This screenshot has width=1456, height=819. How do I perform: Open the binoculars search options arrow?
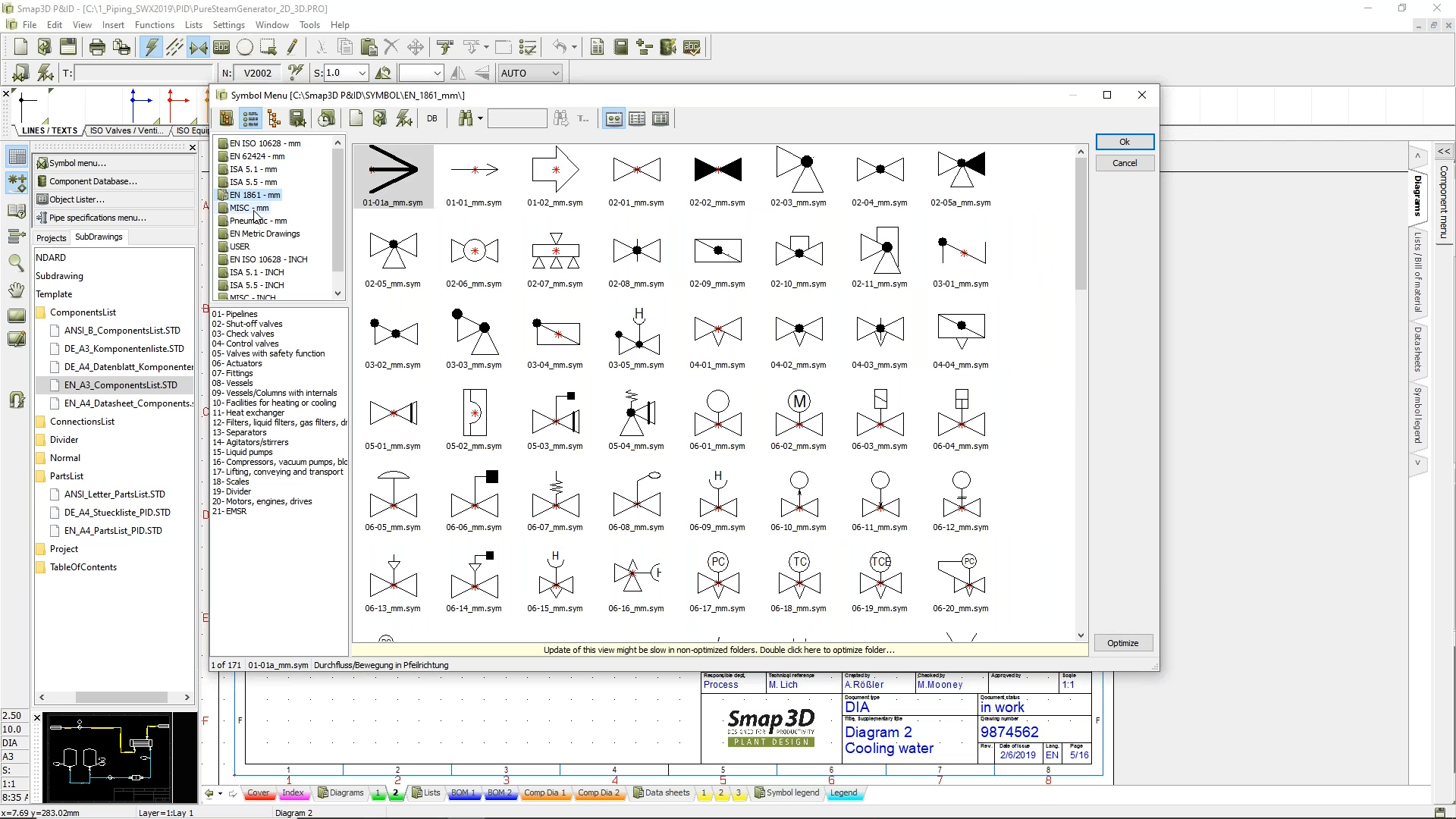click(480, 118)
